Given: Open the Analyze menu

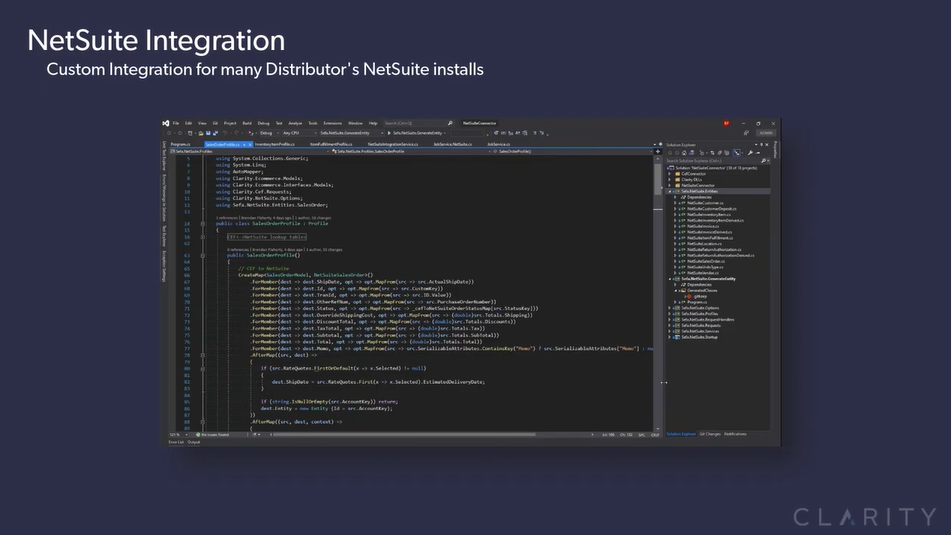Looking at the screenshot, I should pos(295,123).
